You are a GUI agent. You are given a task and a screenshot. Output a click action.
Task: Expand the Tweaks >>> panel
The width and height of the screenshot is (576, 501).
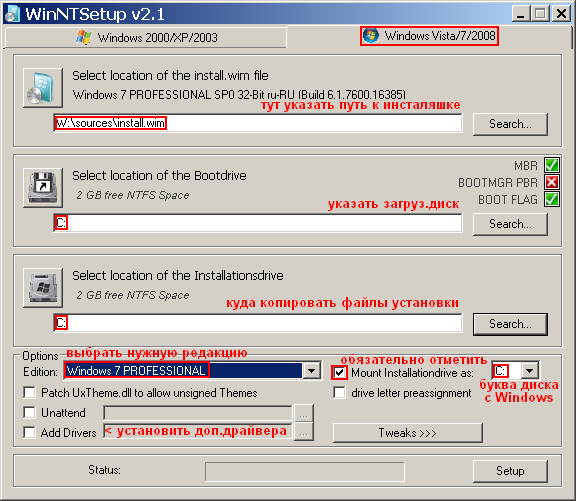408,433
